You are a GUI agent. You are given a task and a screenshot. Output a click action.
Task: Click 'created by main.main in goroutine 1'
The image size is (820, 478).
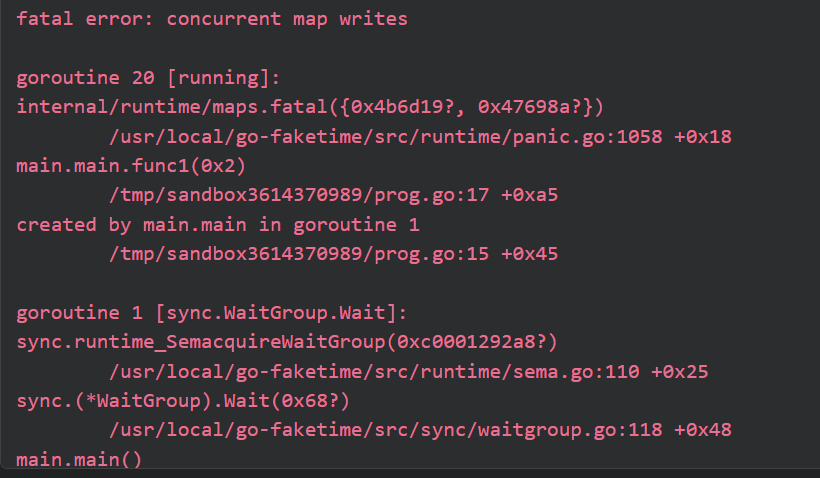click(x=218, y=225)
